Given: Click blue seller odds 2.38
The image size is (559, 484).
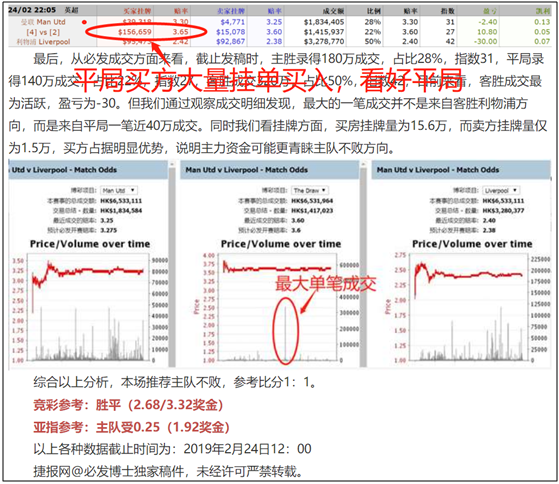Looking at the screenshot, I should [x=274, y=42].
